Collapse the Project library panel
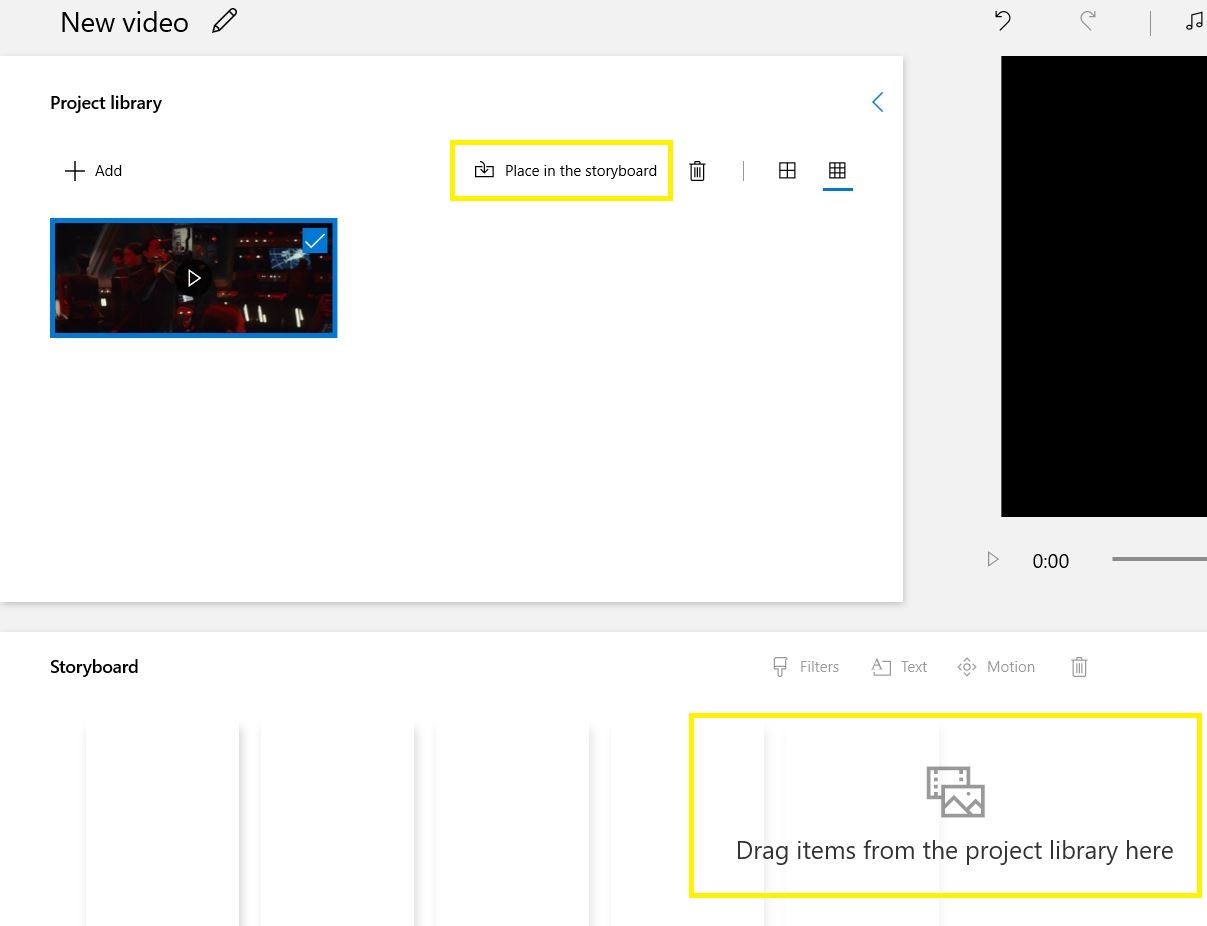 (x=877, y=102)
